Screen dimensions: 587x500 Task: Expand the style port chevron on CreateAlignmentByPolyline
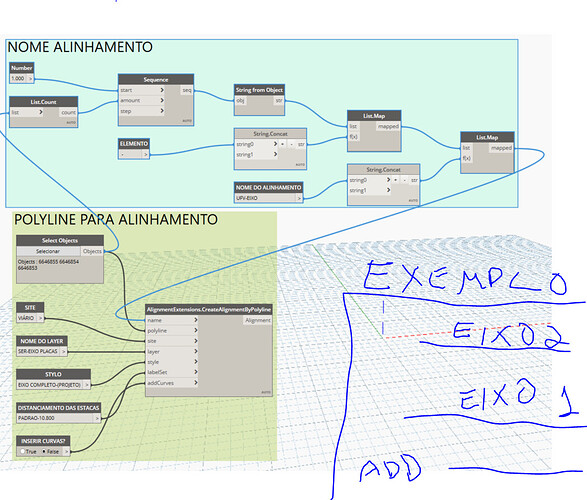[195, 362]
